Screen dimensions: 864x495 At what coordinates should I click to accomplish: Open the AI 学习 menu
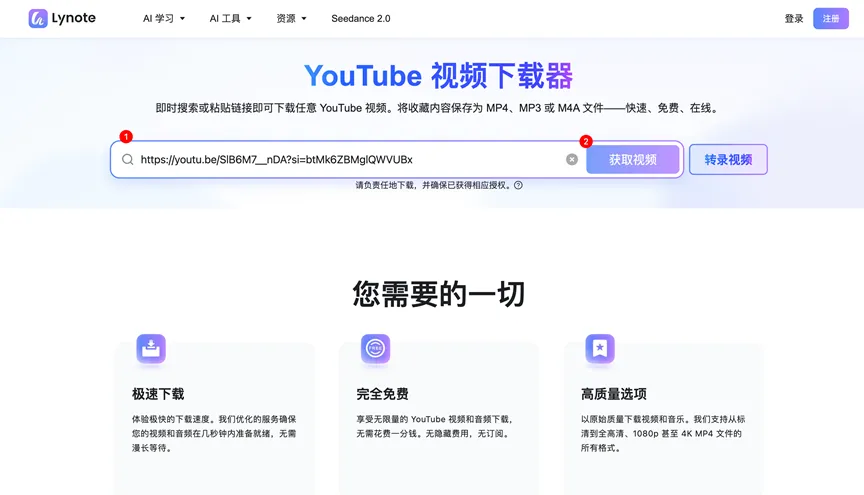point(164,18)
